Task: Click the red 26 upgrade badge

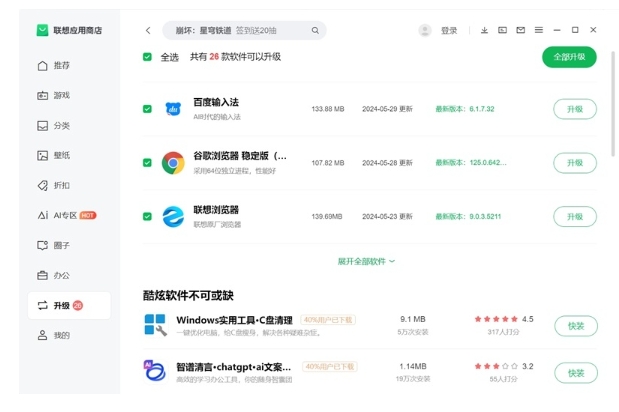Action: click(78, 305)
